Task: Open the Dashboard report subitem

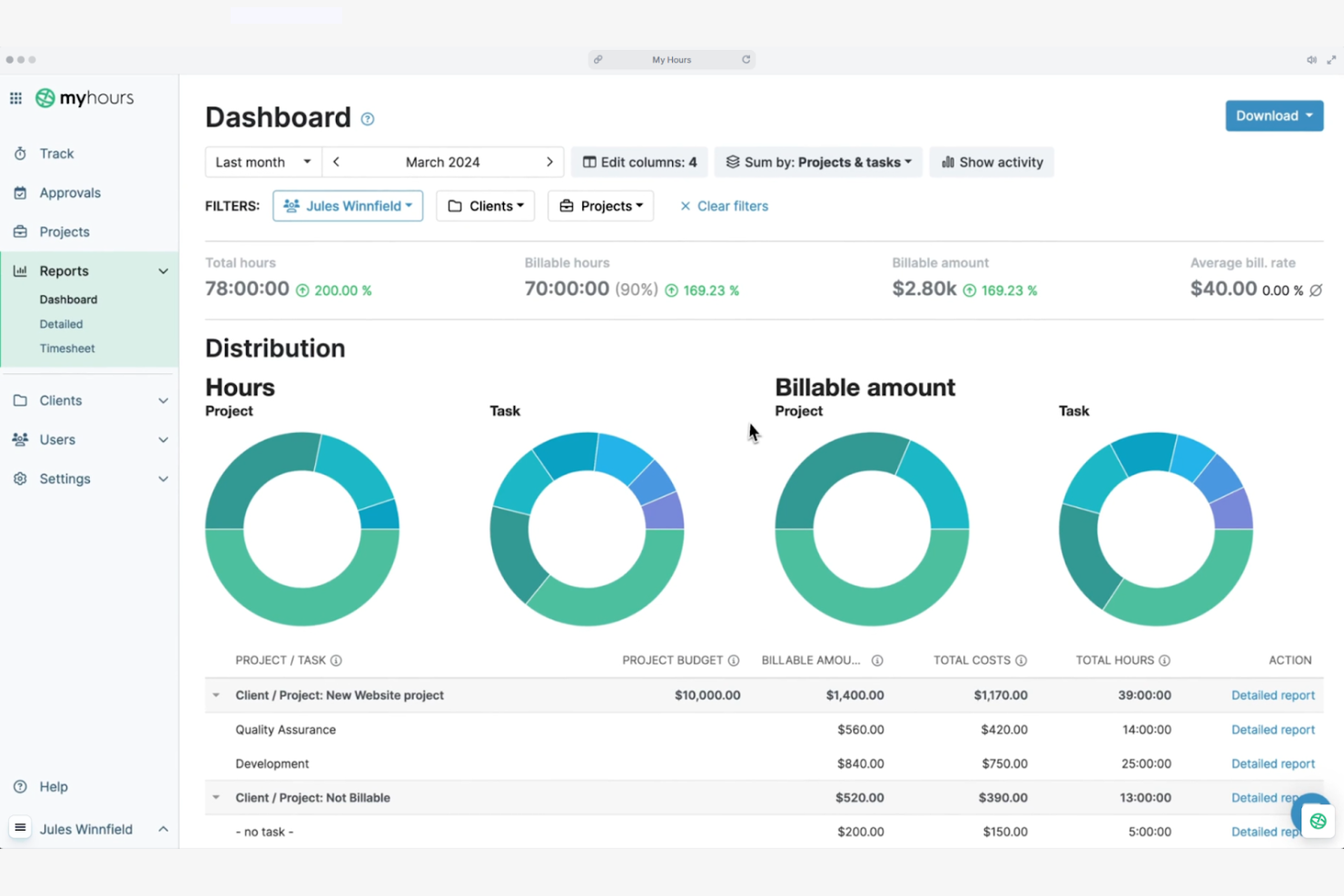Action: (x=68, y=299)
